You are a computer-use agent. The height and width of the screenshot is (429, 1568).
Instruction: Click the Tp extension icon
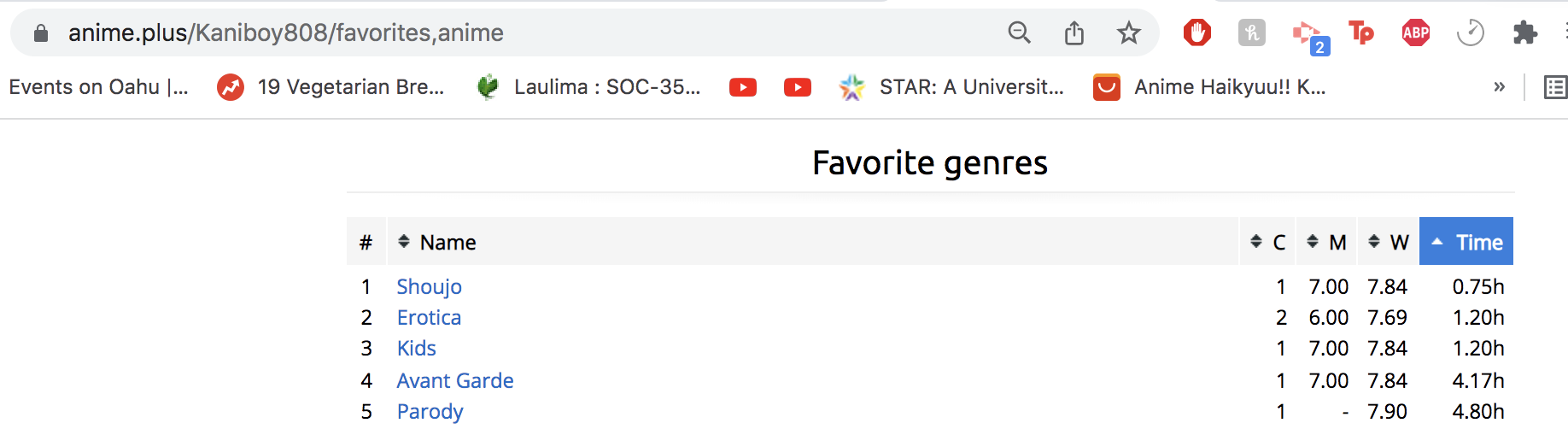1361,32
